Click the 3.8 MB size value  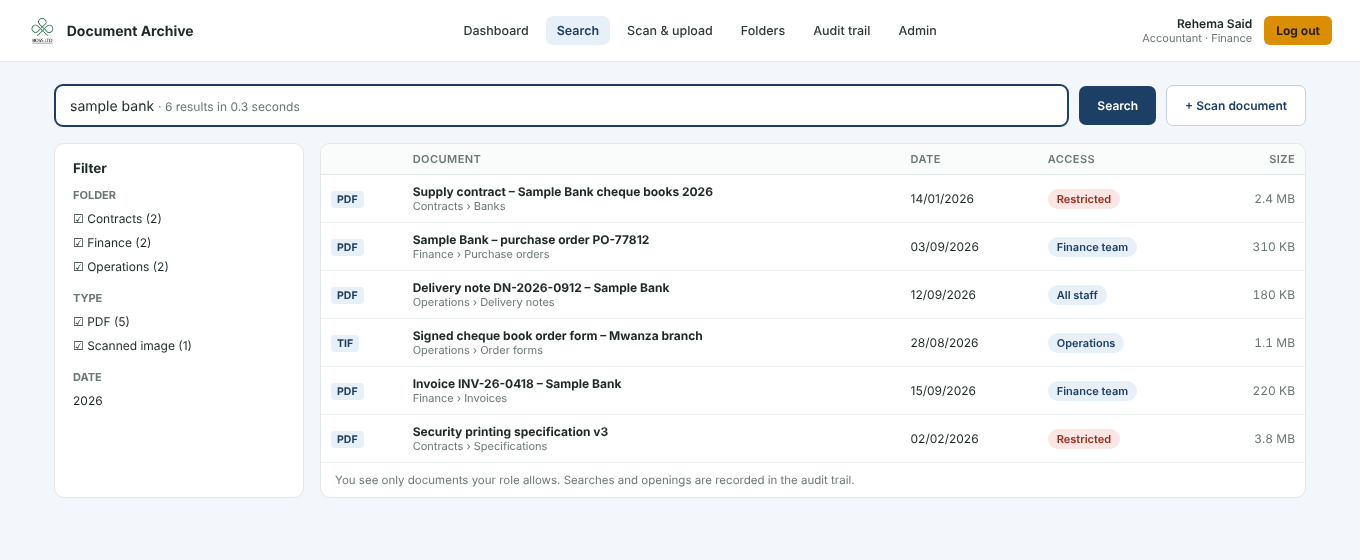click(x=1274, y=439)
